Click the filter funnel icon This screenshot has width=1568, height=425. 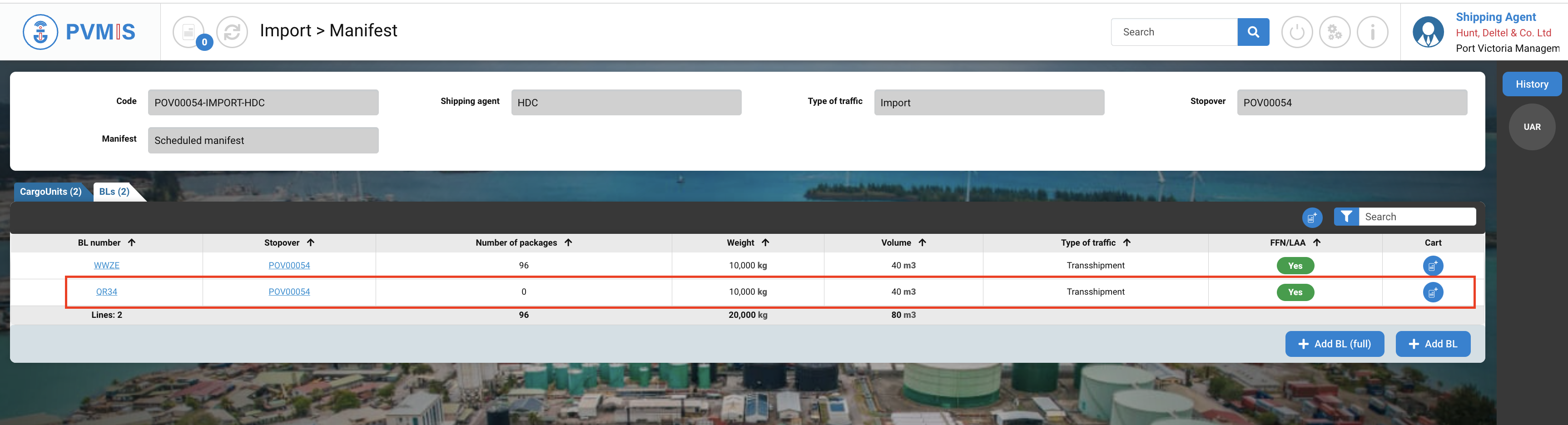pos(1346,217)
